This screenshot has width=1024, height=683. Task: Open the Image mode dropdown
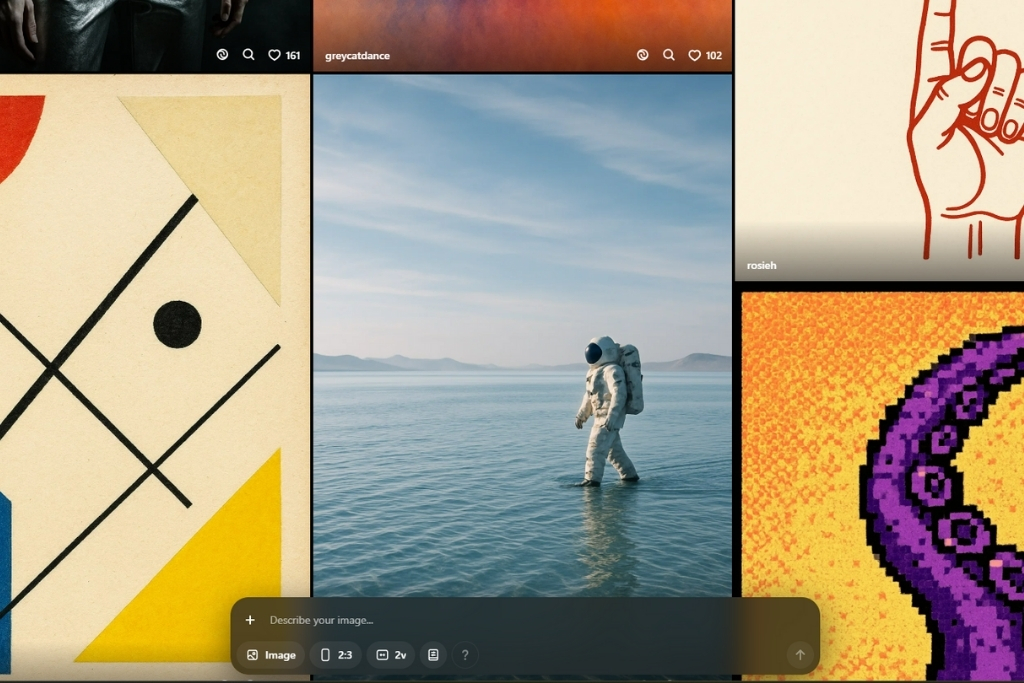[x=271, y=655]
